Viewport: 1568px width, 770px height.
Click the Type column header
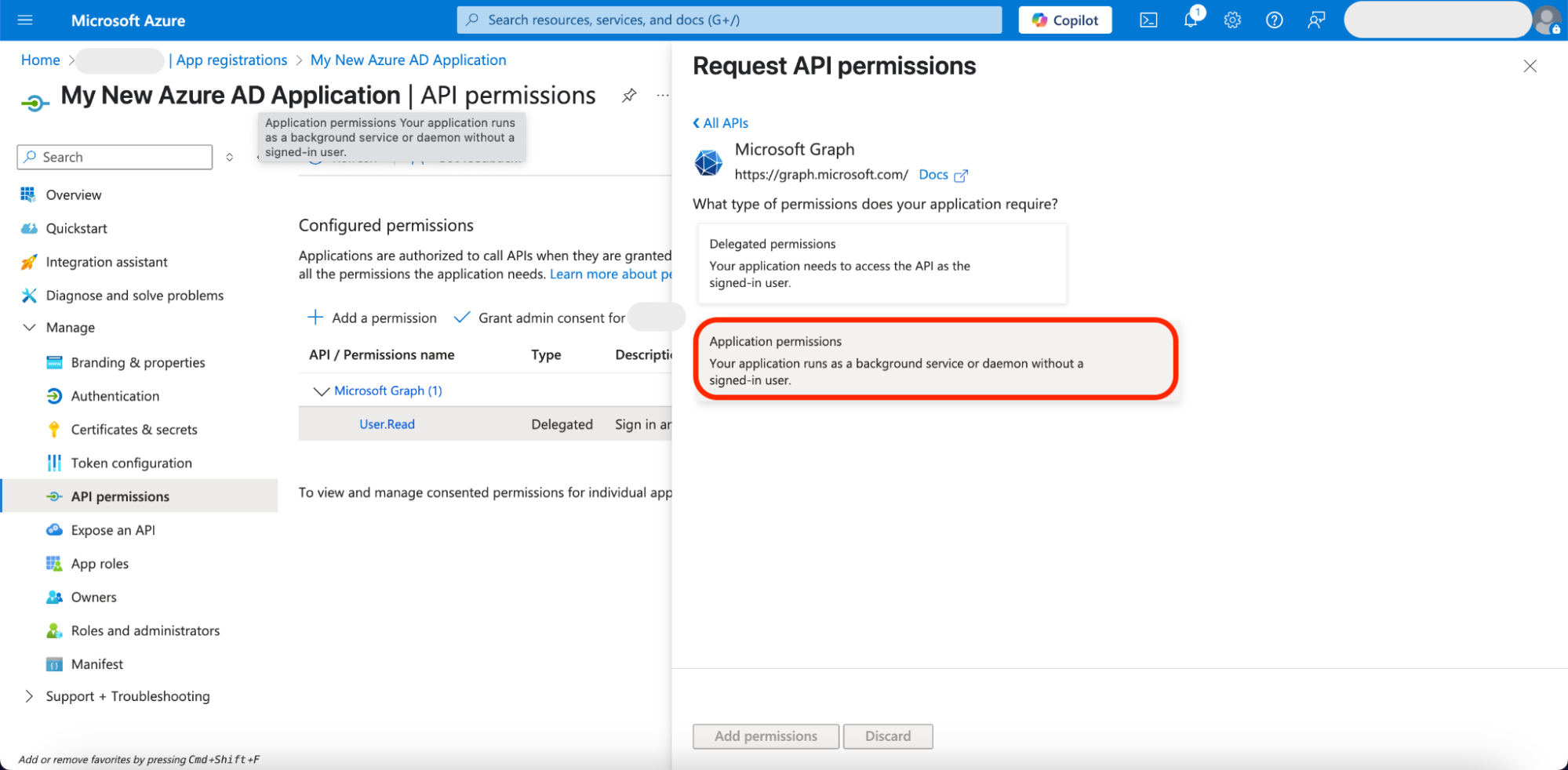click(x=546, y=355)
